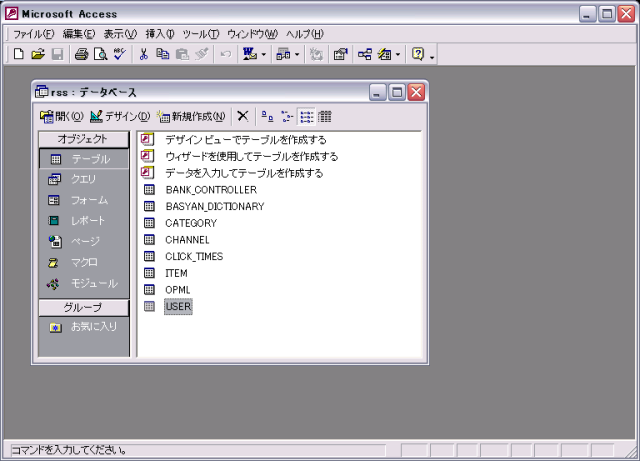
Task: Open the ツール(T) menu
Action: [200, 34]
